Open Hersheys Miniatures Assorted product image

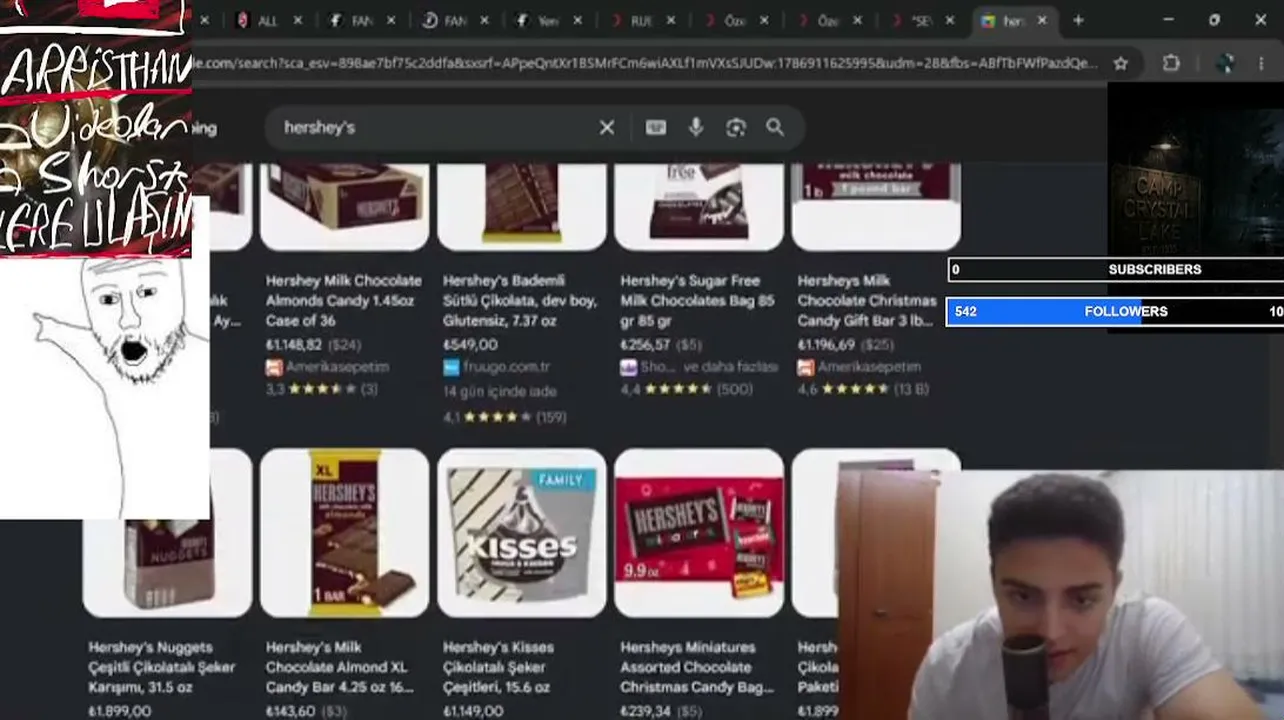point(699,533)
